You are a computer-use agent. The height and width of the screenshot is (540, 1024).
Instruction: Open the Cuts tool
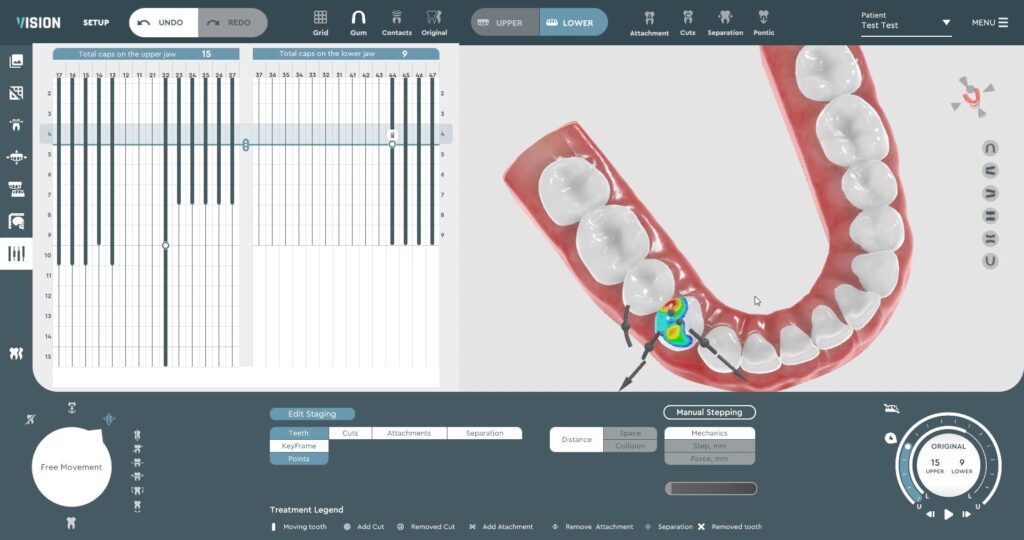click(x=687, y=22)
